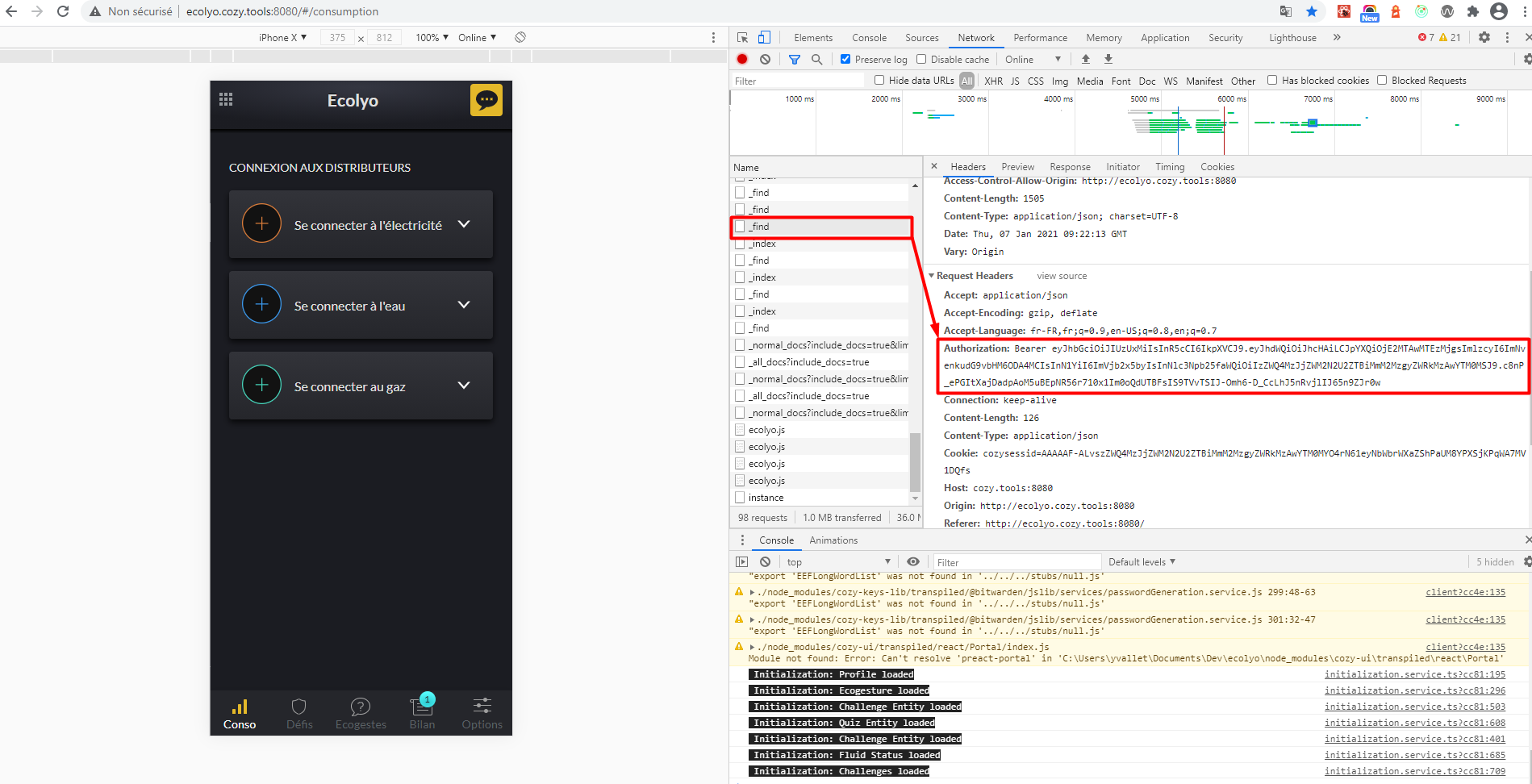Show more DevTools panels chevron
The width and height of the screenshot is (1532, 784).
(x=1337, y=37)
